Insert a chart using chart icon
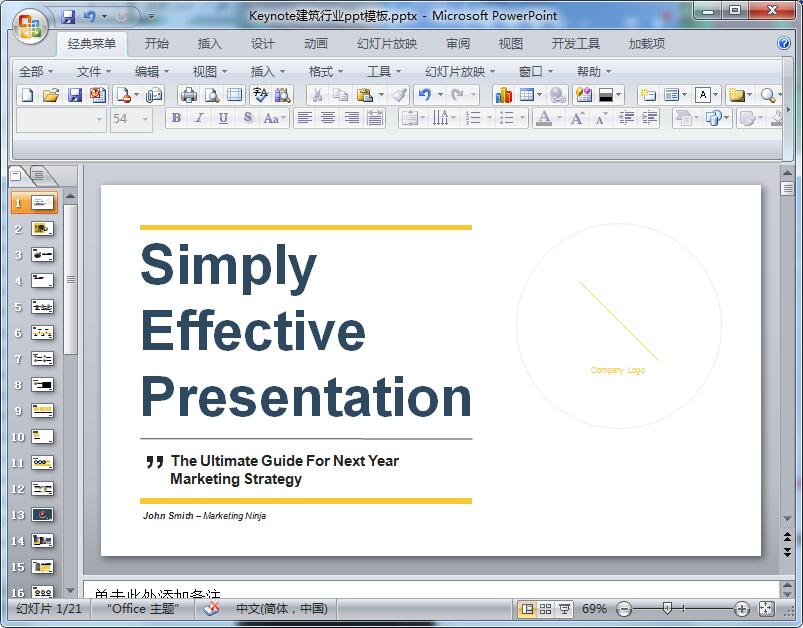 (503, 95)
